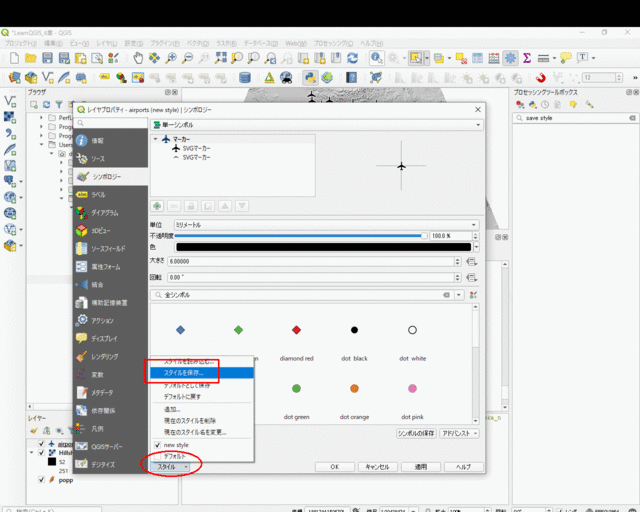Open the 単位 ミリメートル unit dropdown

pos(326,225)
